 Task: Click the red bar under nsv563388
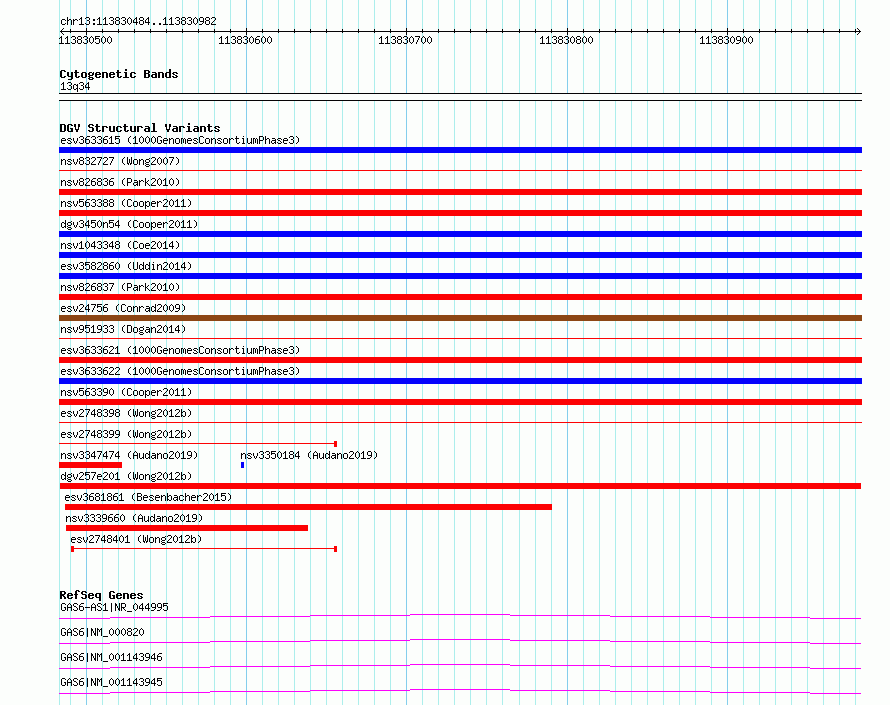click(x=460, y=213)
